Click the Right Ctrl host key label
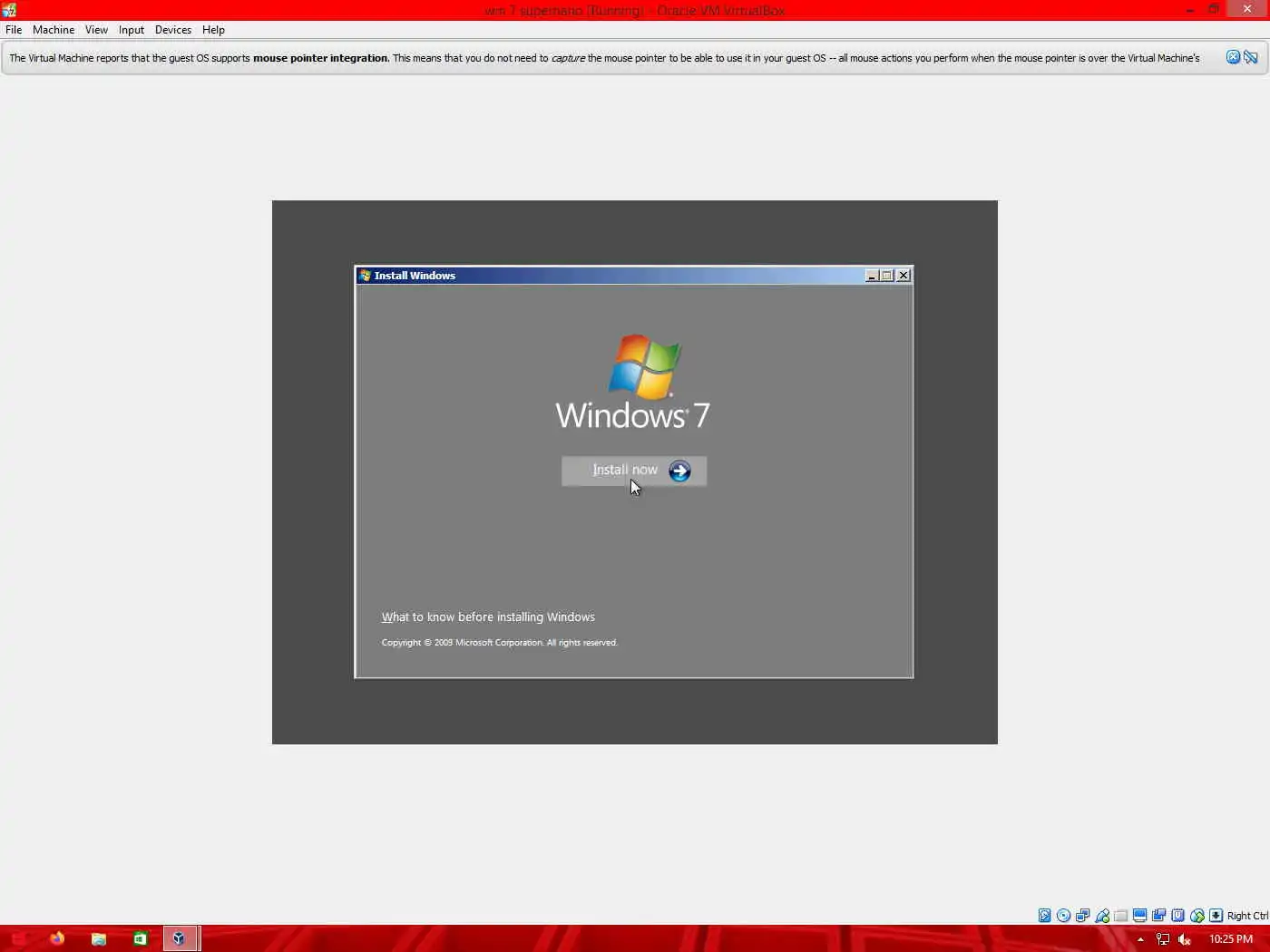The width and height of the screenshot is (1270, 952). 1247,916
